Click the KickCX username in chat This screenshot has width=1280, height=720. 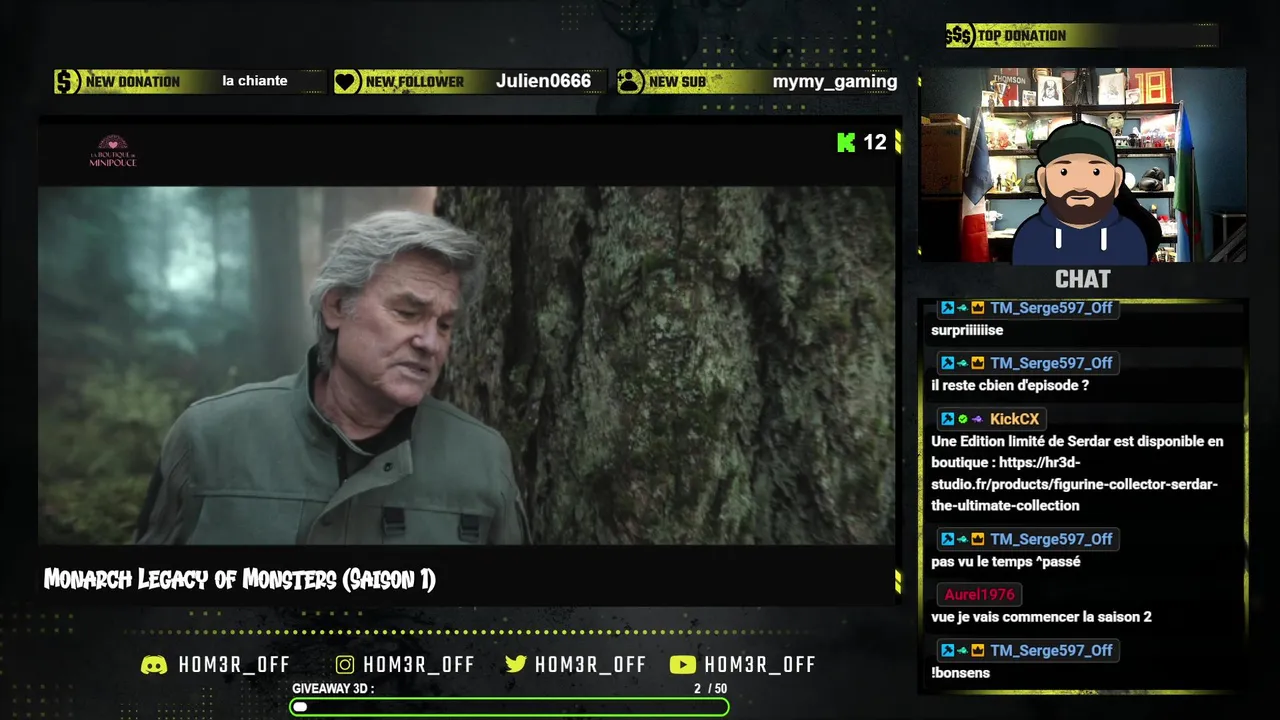click(1014, 419)
